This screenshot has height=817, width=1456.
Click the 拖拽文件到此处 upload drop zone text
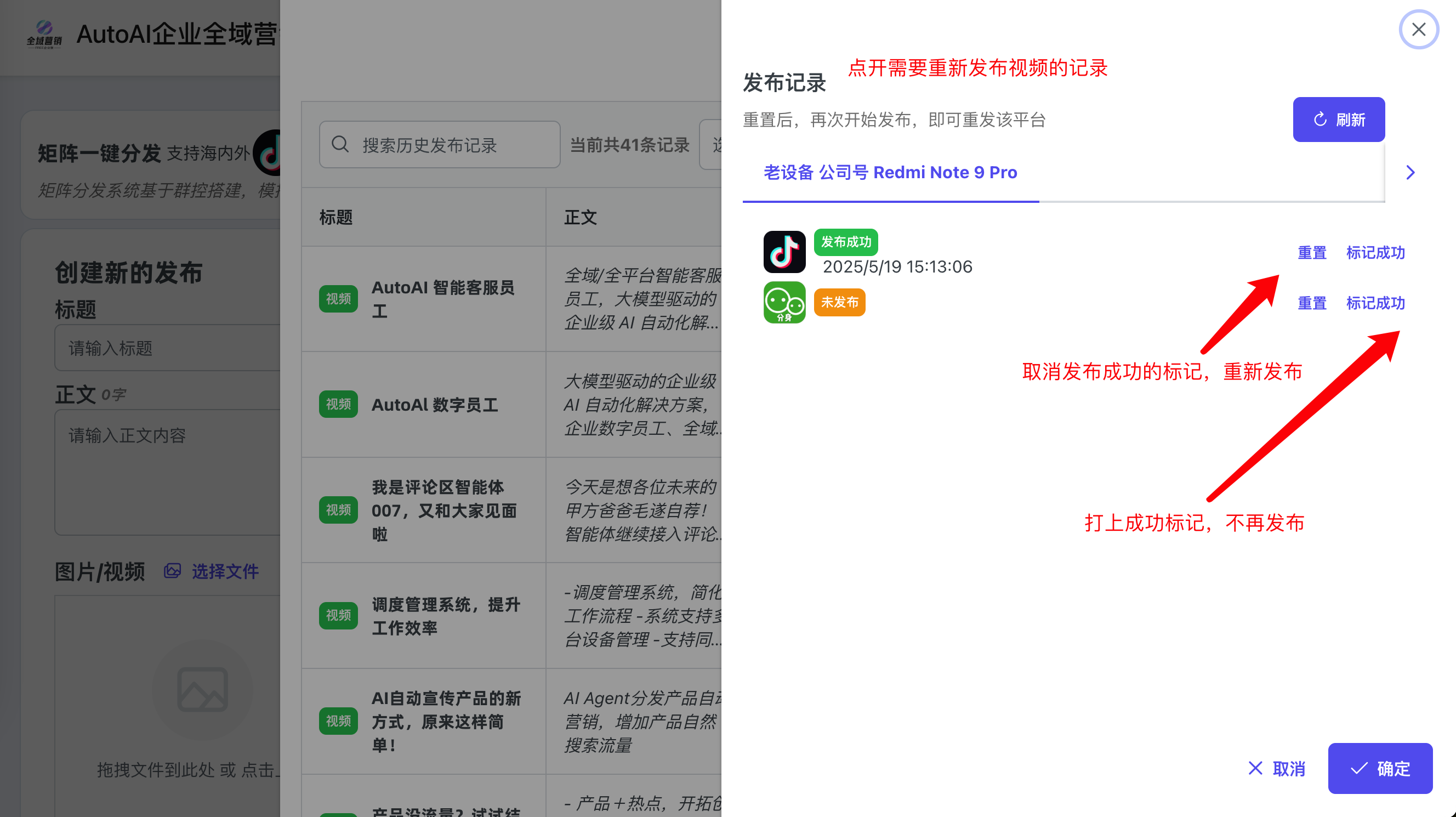[188, 769]
